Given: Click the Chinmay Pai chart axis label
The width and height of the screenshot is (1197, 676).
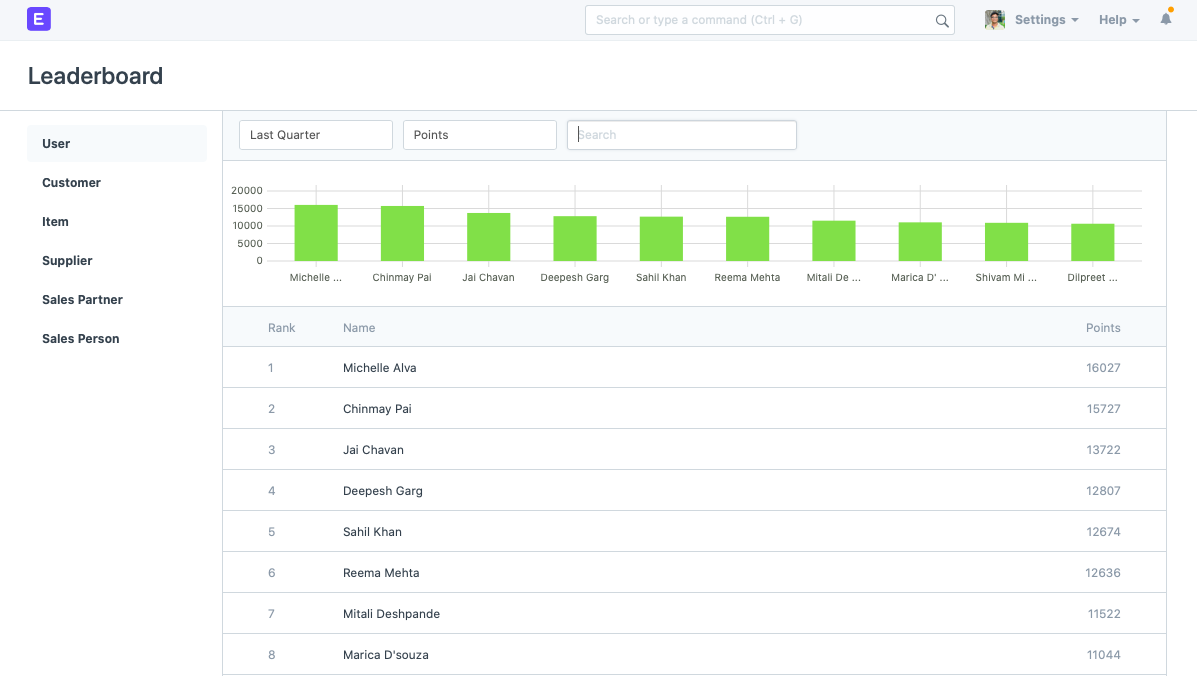Looking at the screenshot, I should click(402, 278).
